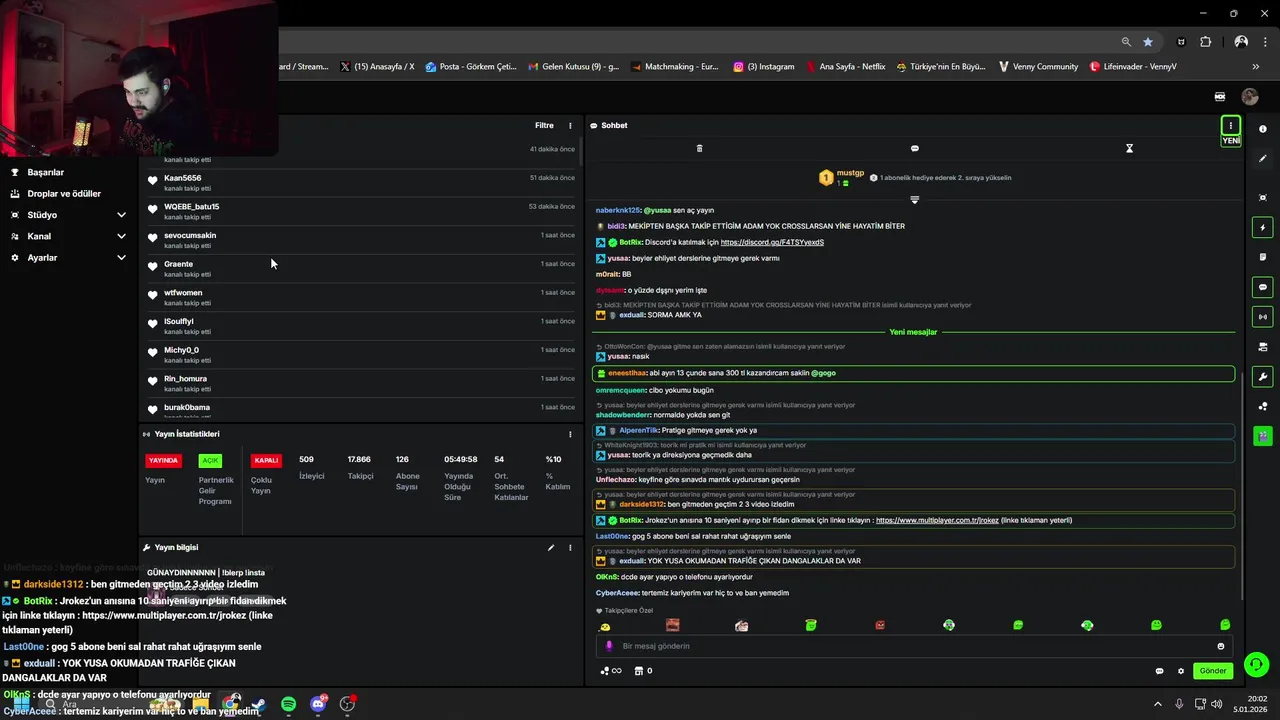Click chat bubble icon beside chat gear
The width and height of the screenshot is (1280, 720).
1159,671
